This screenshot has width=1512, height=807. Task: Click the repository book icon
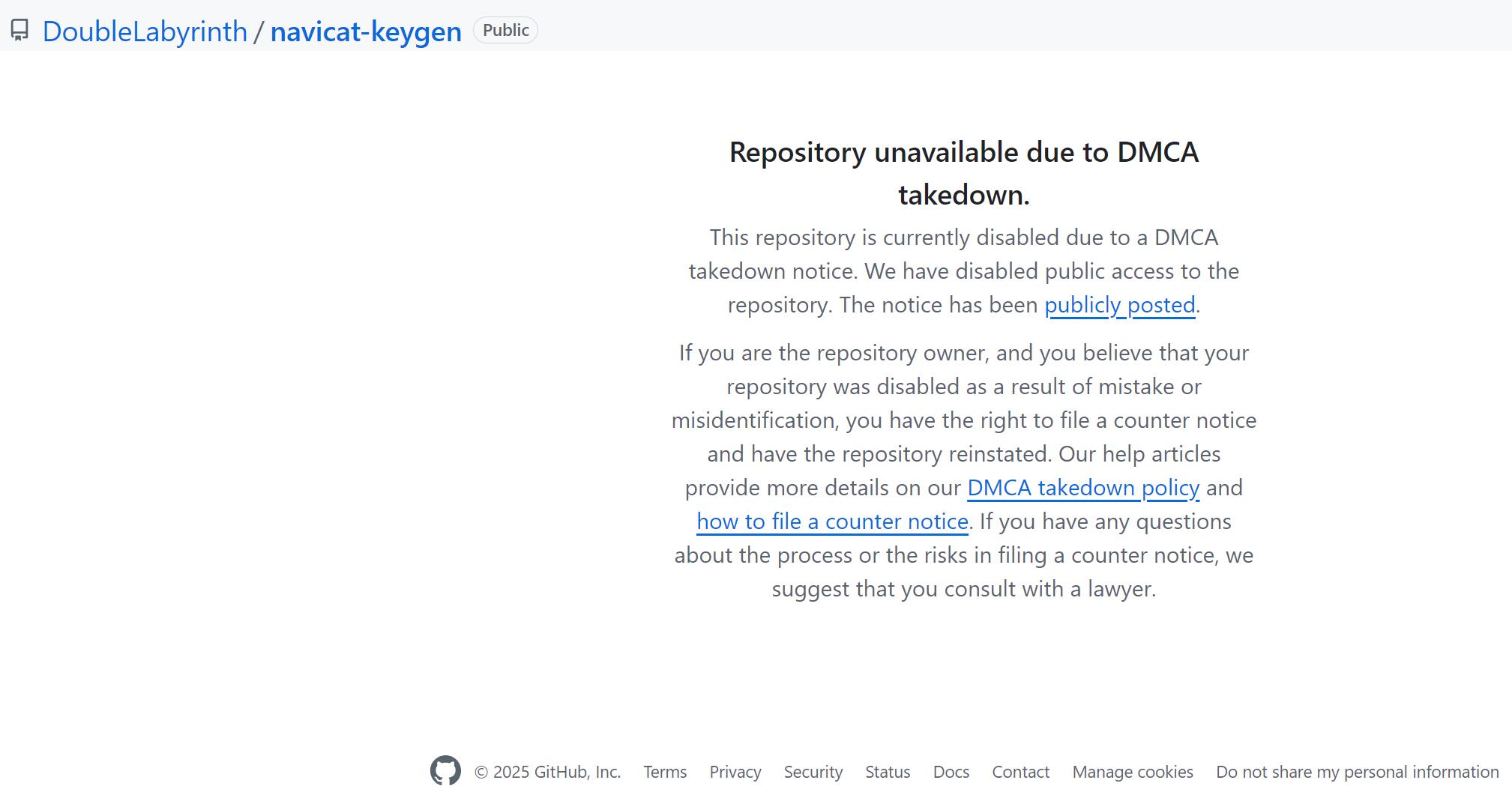19,31
